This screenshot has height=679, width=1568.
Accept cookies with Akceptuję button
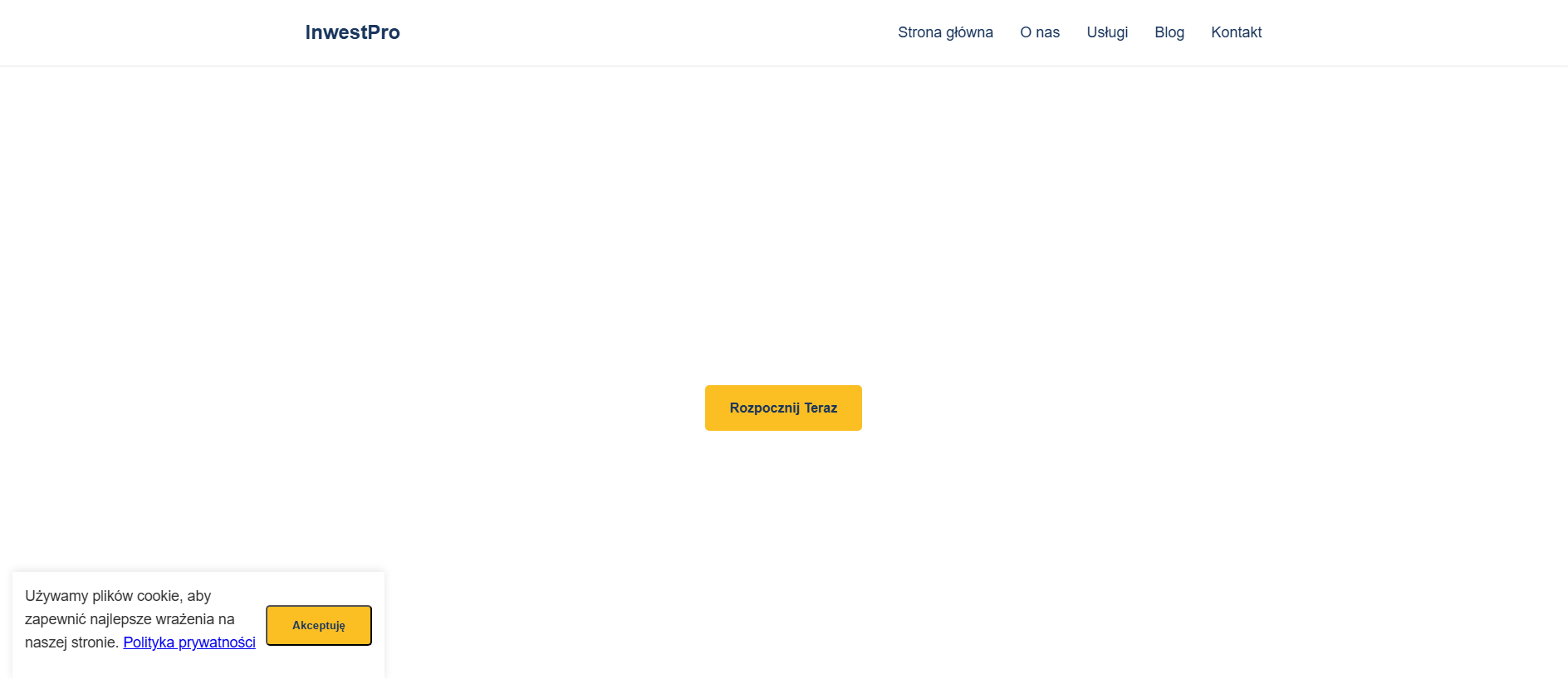(319, 625)
